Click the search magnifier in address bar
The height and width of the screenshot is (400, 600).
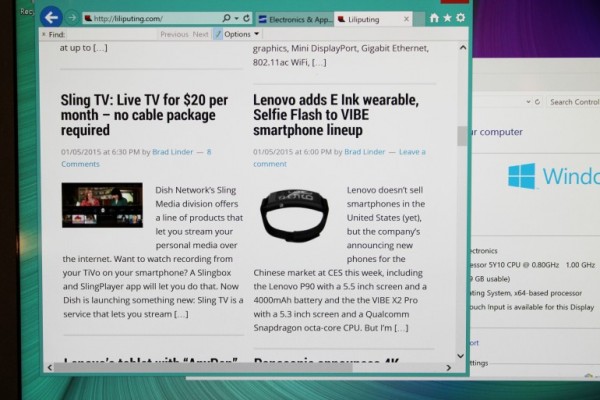click(x=227, y=18)
